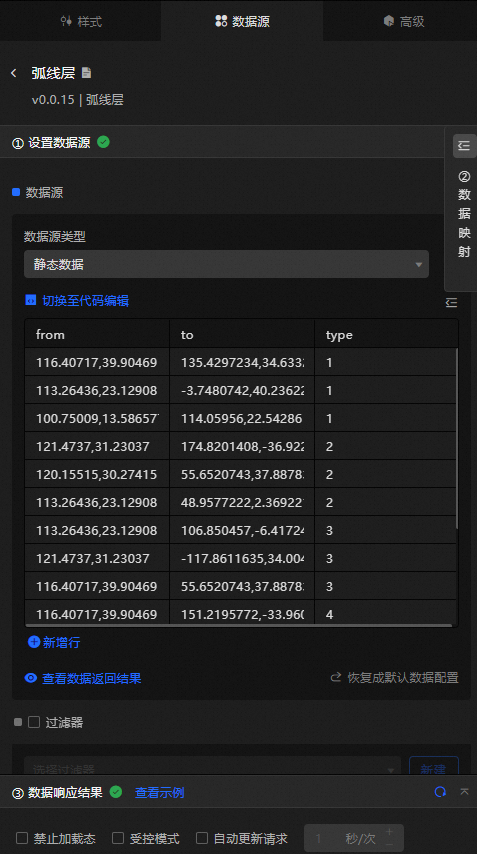Select to cell starting 174.8201408
The width and height of the screenshot is (477, 854).
click(242, 447)
